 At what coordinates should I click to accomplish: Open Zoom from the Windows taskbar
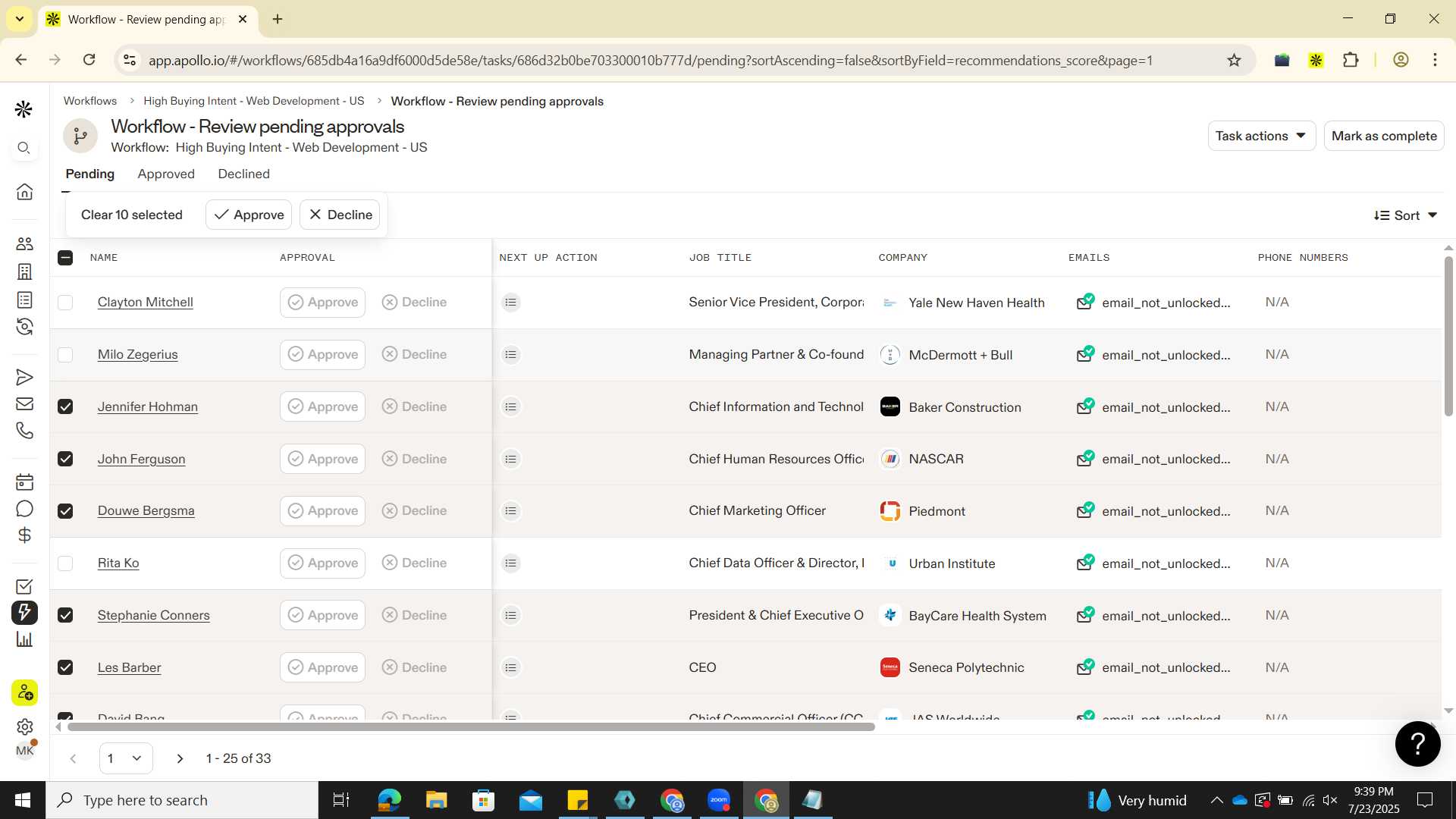tap(719, 800)
